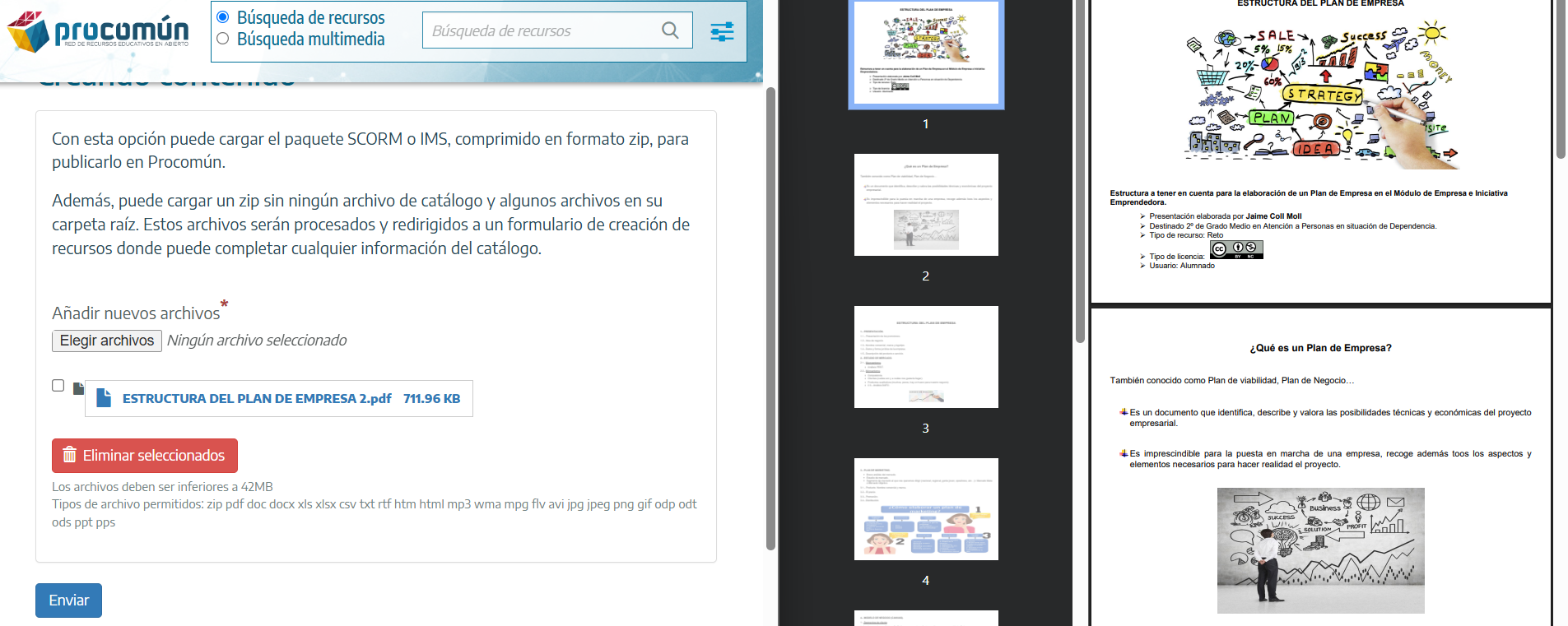Open page 4 thumbnail in PDF sidebar
Screen dimensions: 1568x626
click(x=926, y=509)
